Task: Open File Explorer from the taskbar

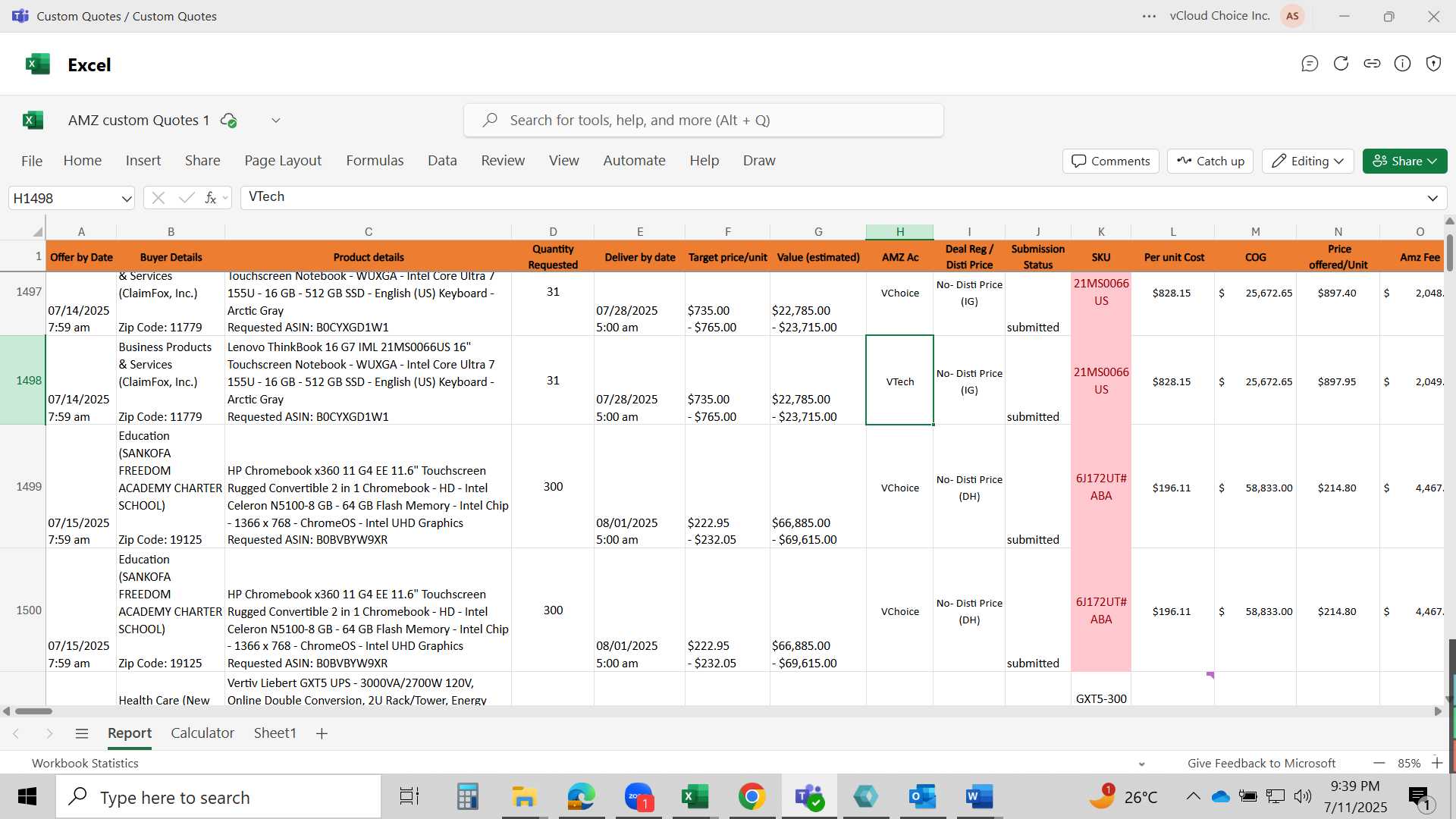Action: pos(524,796)
